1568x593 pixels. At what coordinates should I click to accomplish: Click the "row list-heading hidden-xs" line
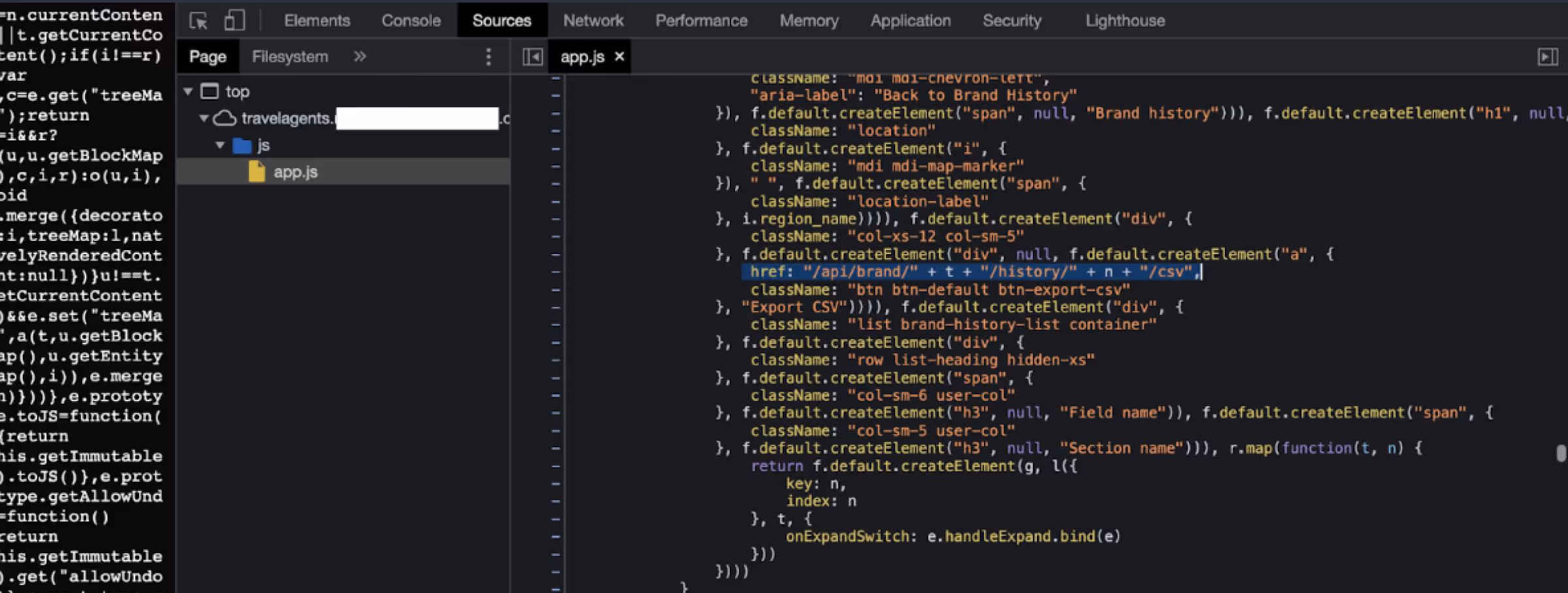click(x=923, y=360)
